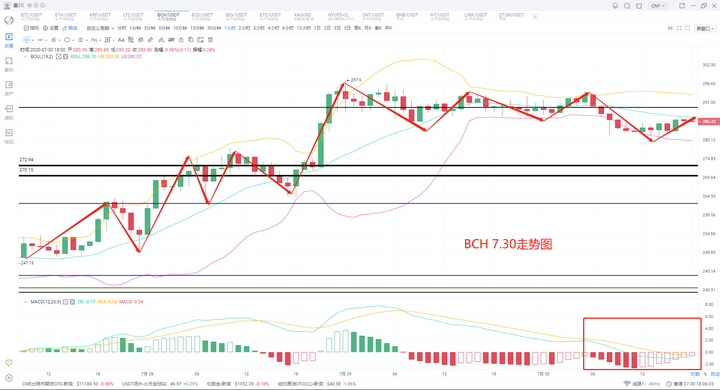
Task: Switch to the BNB/USDT tab
Action: coord(407,17)
